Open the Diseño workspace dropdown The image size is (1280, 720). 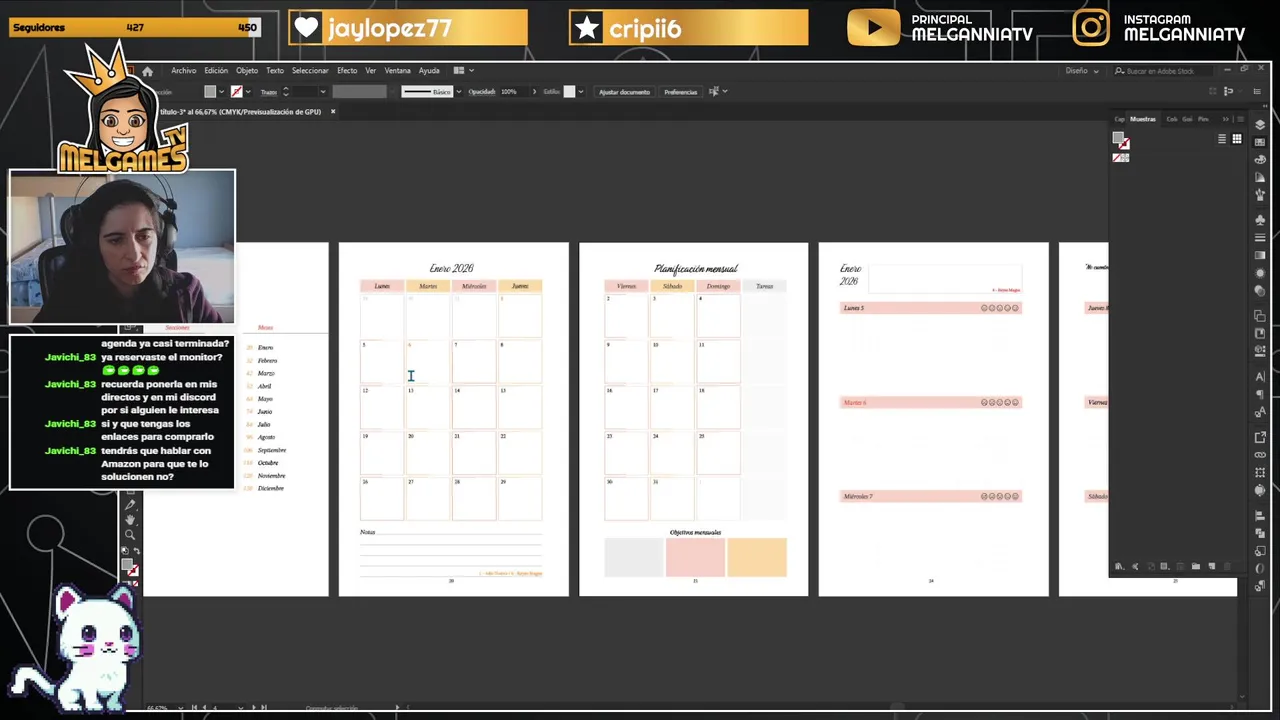click(x=1082, y=71)
